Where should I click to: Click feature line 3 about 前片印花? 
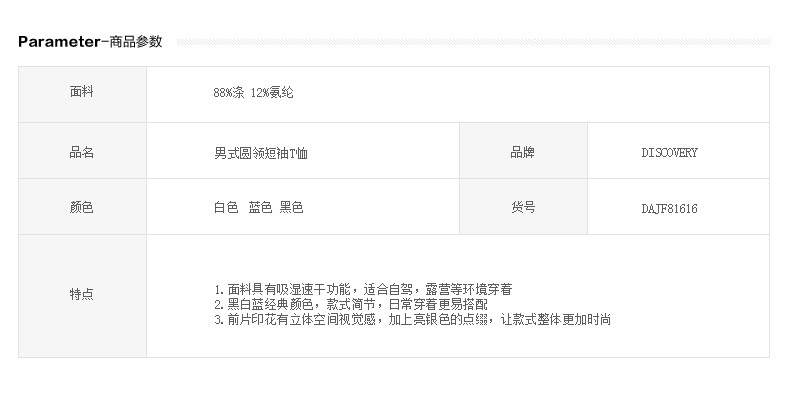tap(412, 319)
